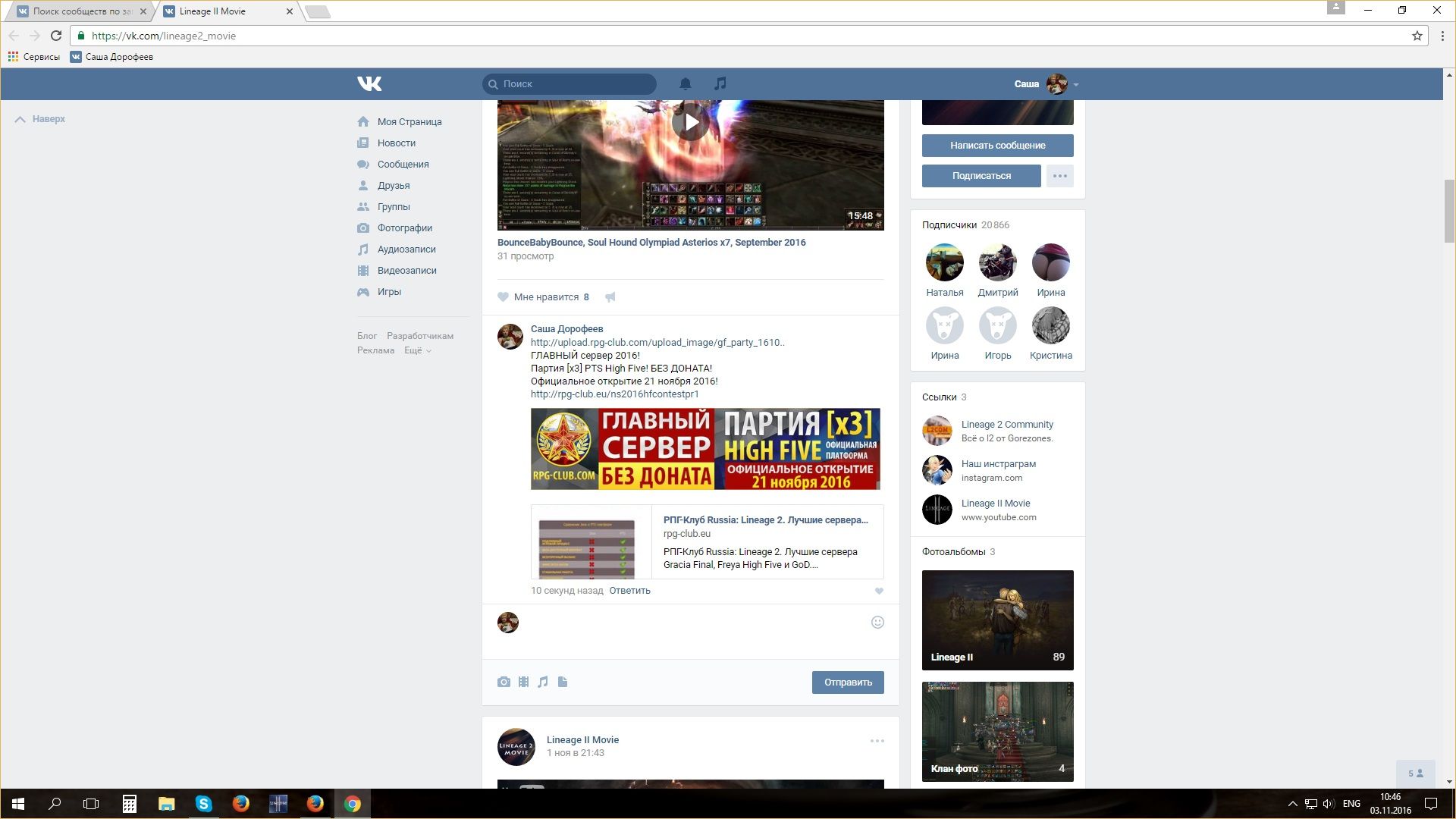Screen dimensions: 1456x819
Task: Open the three-dots menu next to Подписаться
Action: pyautogui.click(x=1060, y=175)
